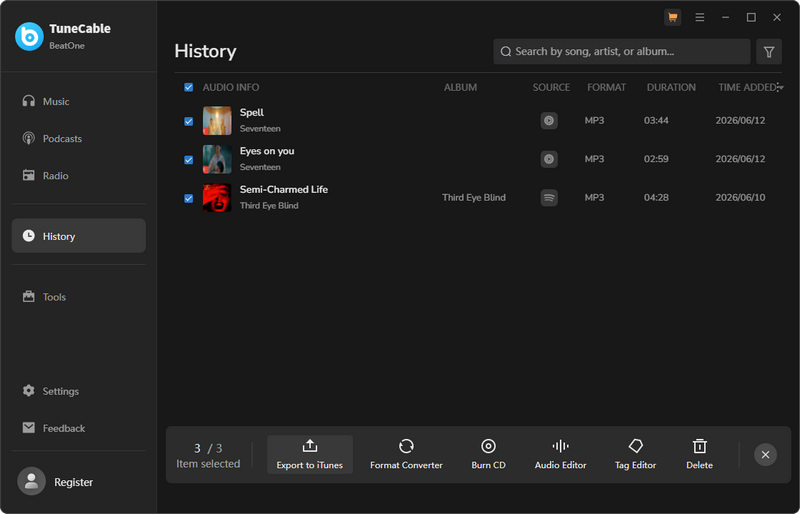Delete the selected items
This screenshot has width=800, height=514.
tap(699, 454)
